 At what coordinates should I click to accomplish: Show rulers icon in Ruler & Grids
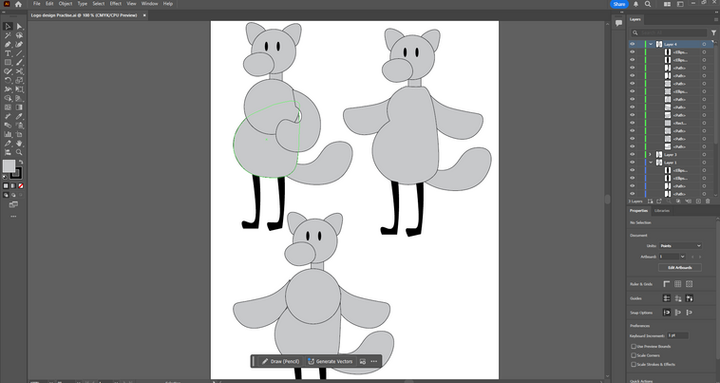(x=667, y=284)
